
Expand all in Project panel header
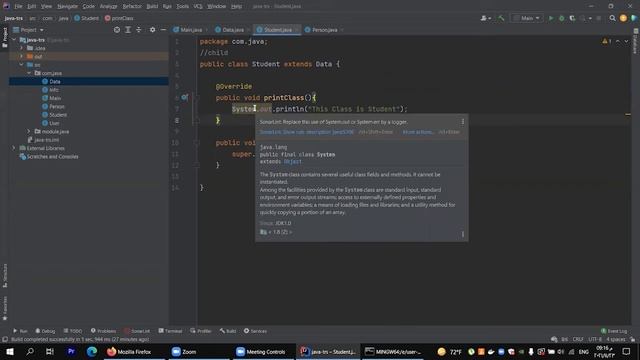[x=128, y=30]
